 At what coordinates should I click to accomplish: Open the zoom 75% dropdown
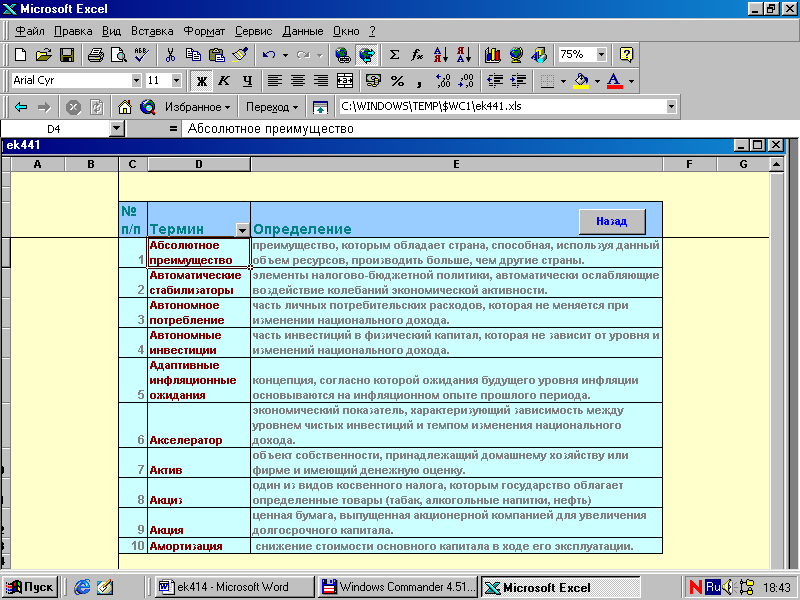[x=601, y=55]
